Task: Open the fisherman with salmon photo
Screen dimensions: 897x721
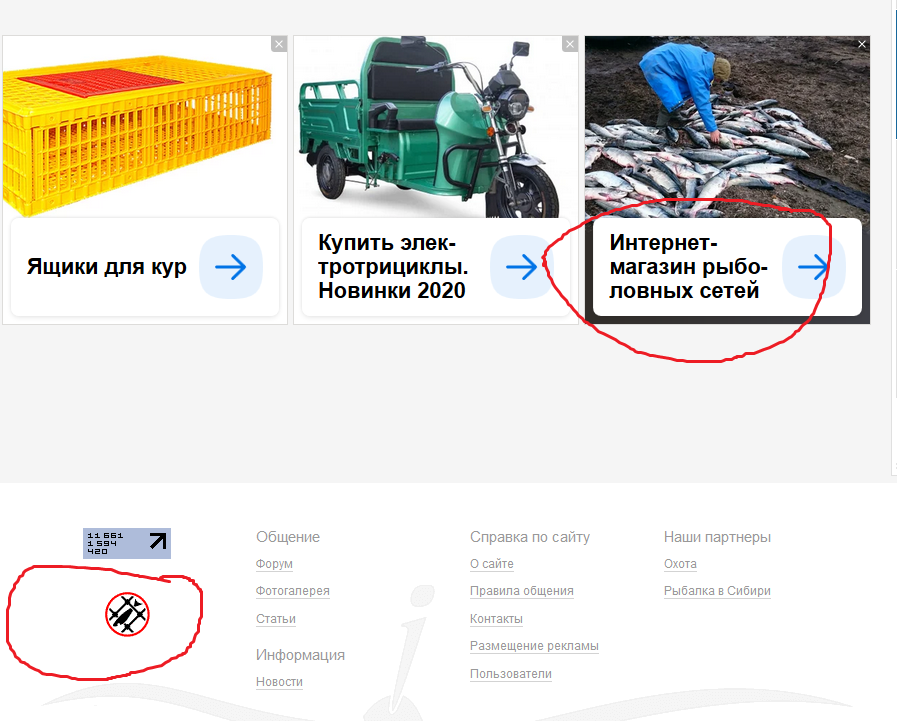Action: [727, 125]
